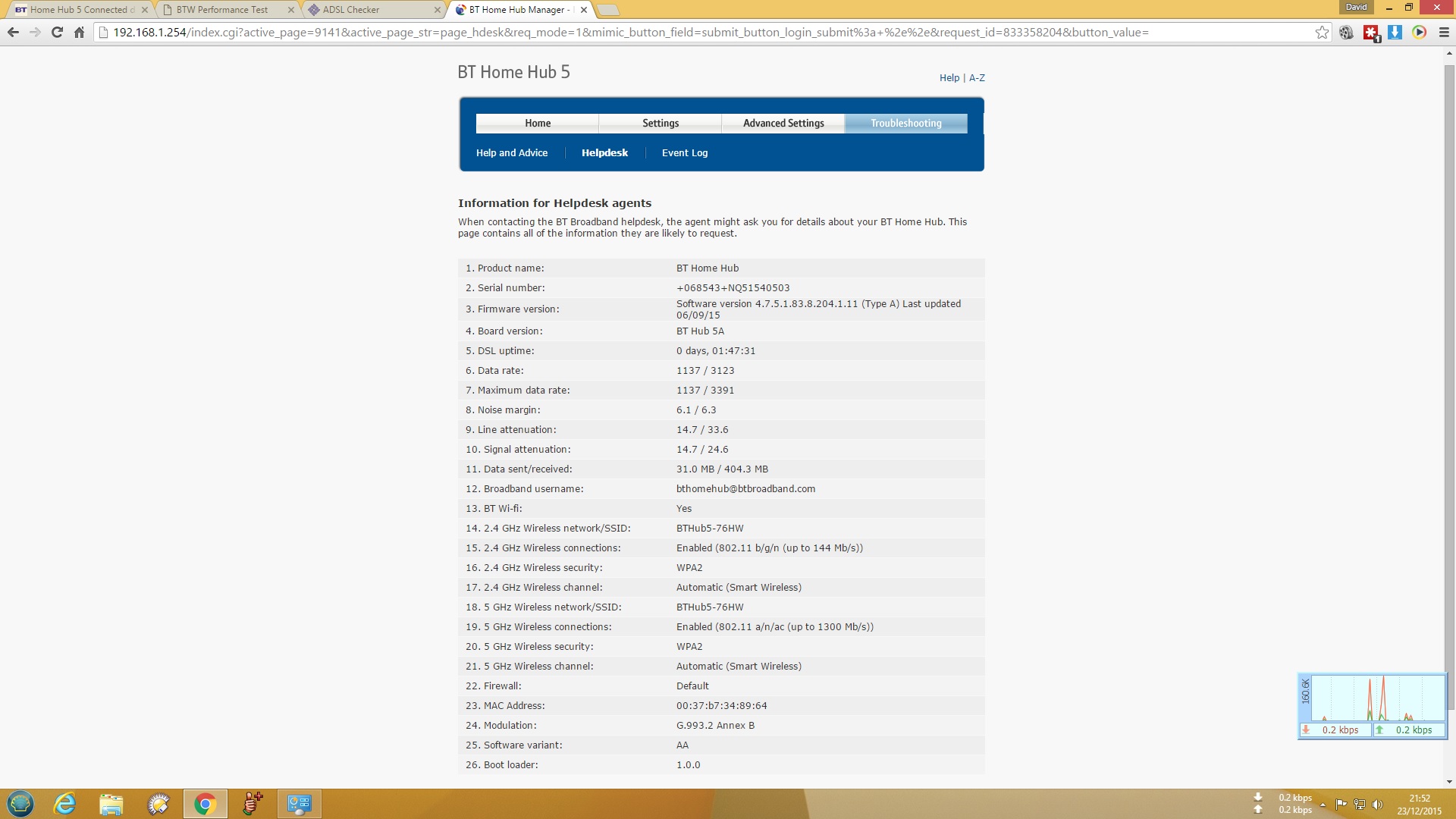Go back to the previous page
1456x819 pixels.
coord(13,33)
